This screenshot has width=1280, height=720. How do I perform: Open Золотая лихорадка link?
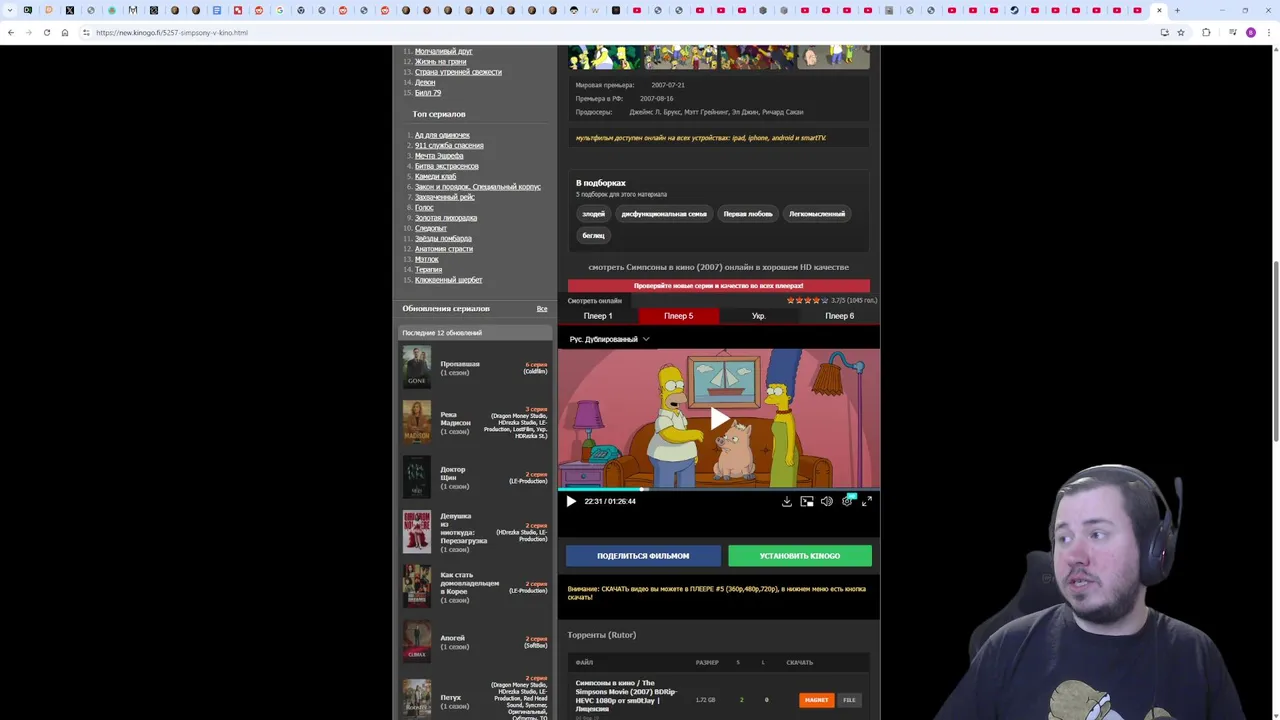446,218
